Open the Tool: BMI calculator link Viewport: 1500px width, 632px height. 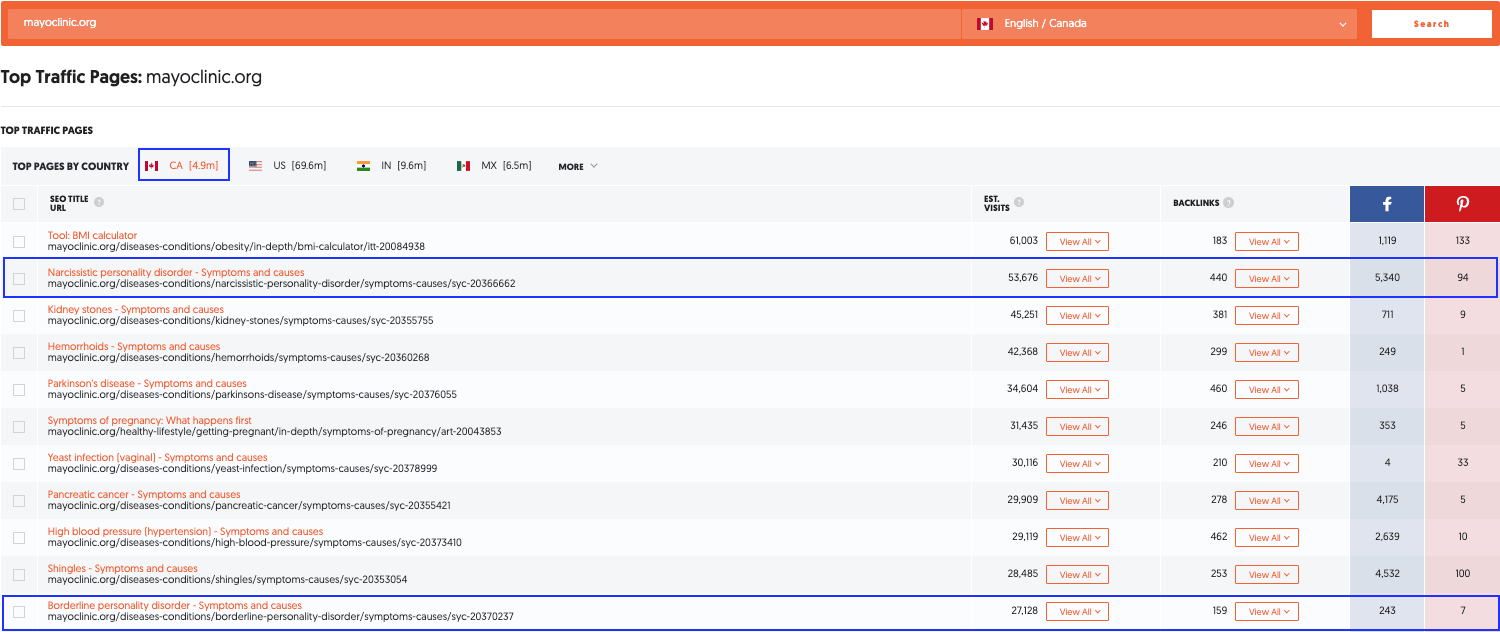click(92, 236)
